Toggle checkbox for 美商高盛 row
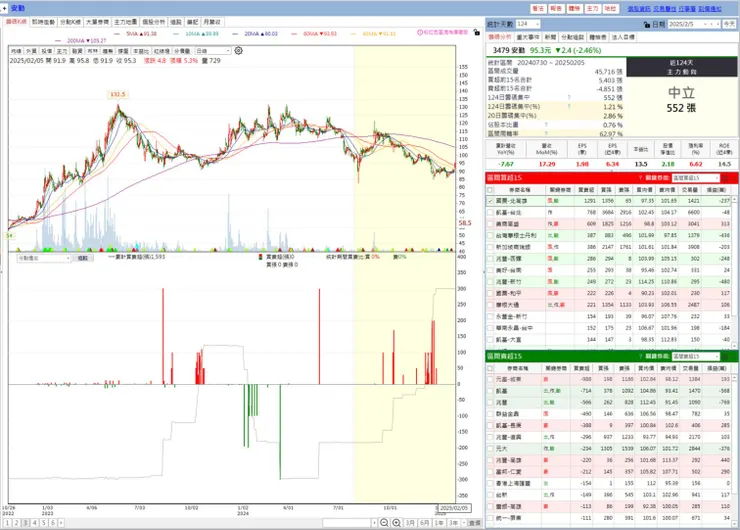This screenshot has width=740, height=530. point(490,224)
